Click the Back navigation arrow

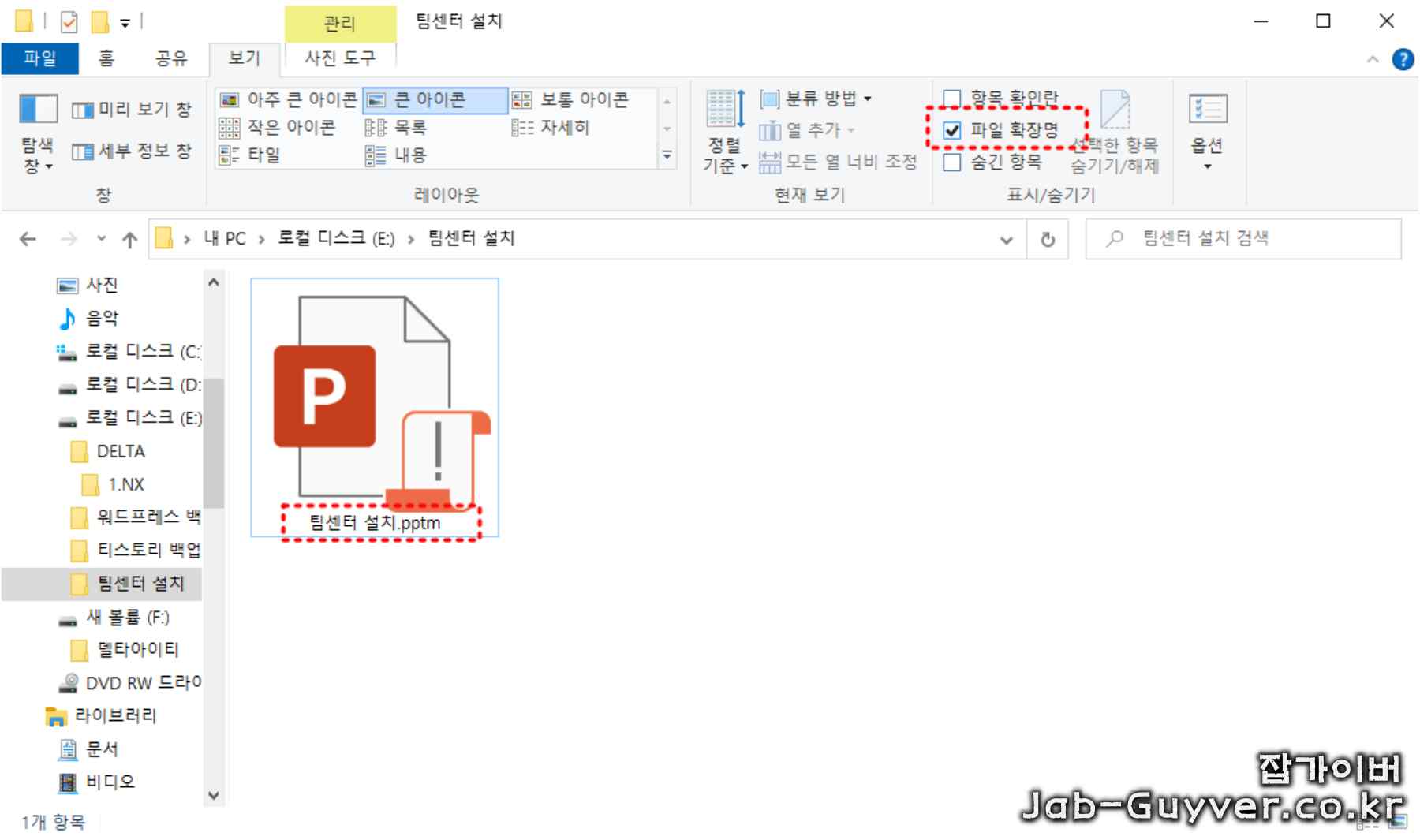coord(28,239)
